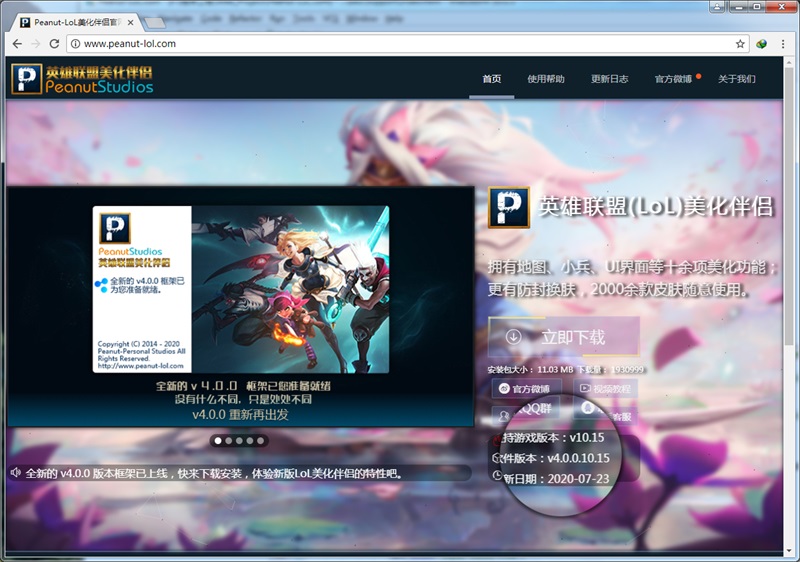Select the fourth carousel dot

pyautogui.click(x=250, y=441)
